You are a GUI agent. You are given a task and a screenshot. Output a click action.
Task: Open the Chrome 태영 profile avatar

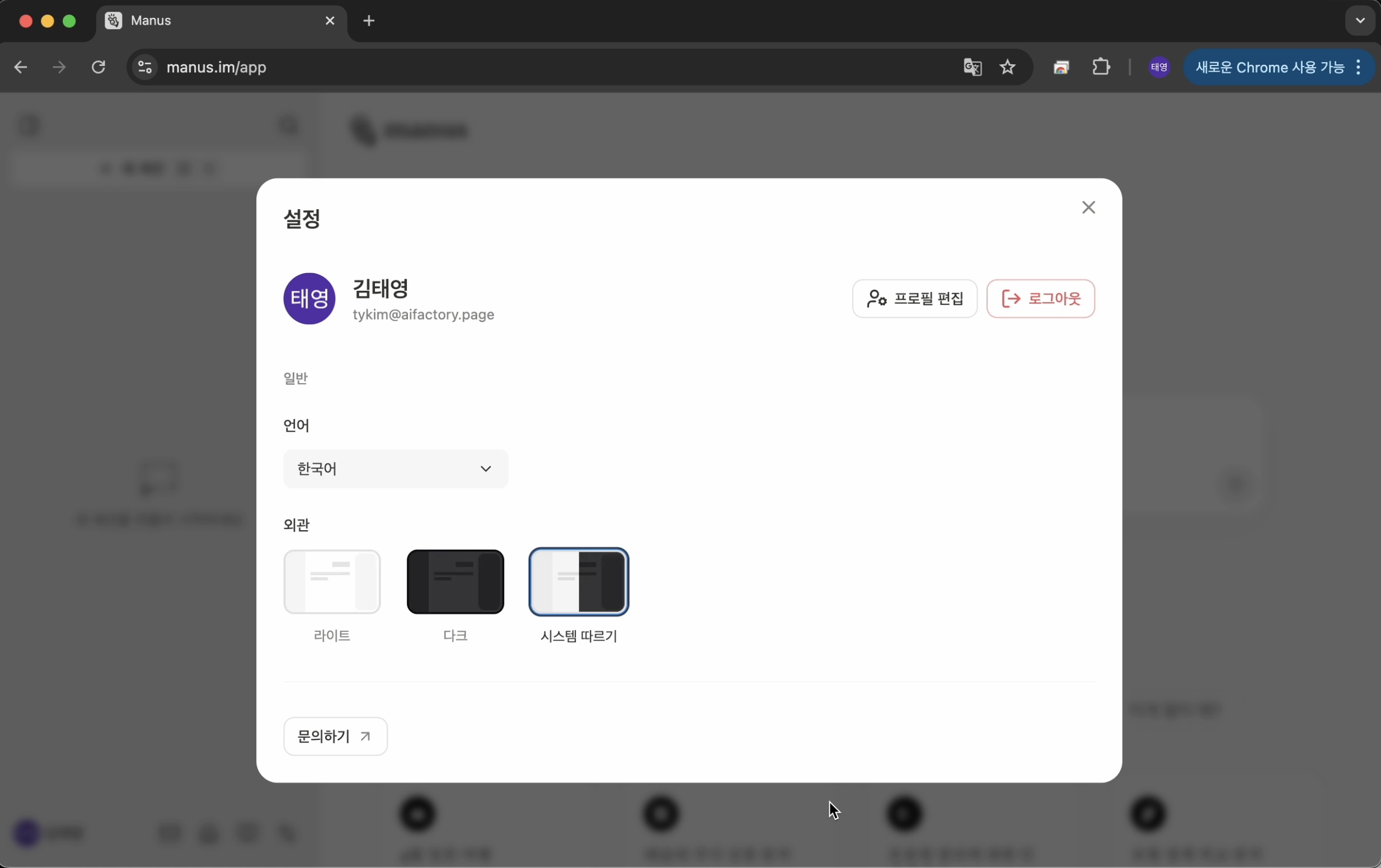(1159, 68)
